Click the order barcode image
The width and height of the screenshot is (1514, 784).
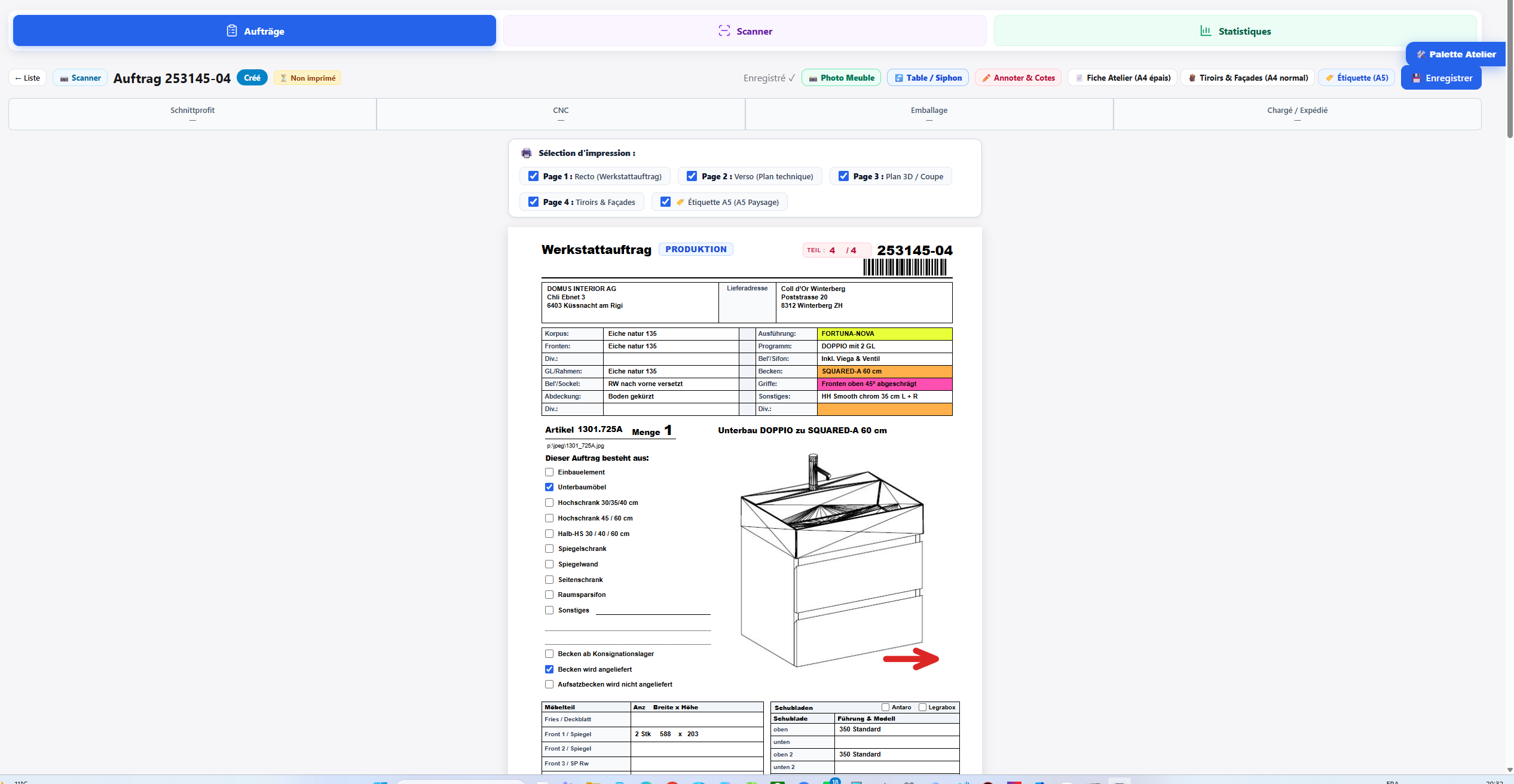point(905,267)
